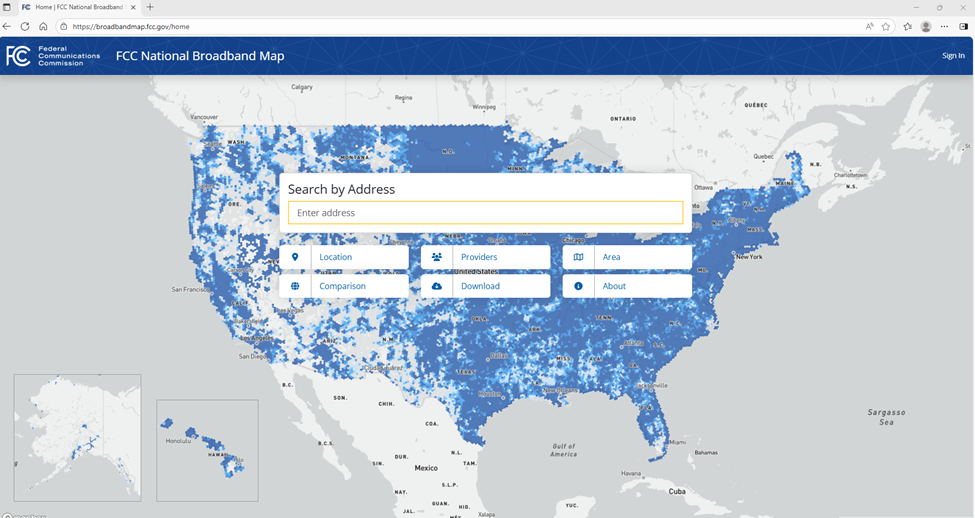Add page to favorites with star icon
Viewport: 975px width, 518px height.
click(886, 27)
